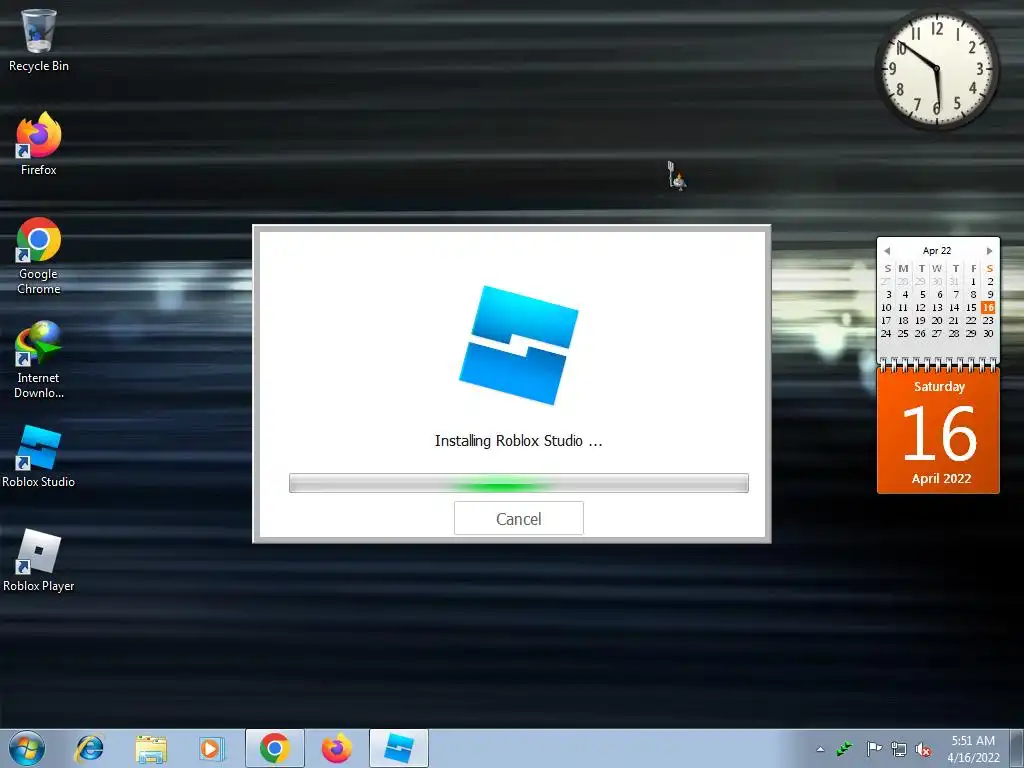
Task: Select highlighted date 16 in calendar grid
Action: click(988, 308)
